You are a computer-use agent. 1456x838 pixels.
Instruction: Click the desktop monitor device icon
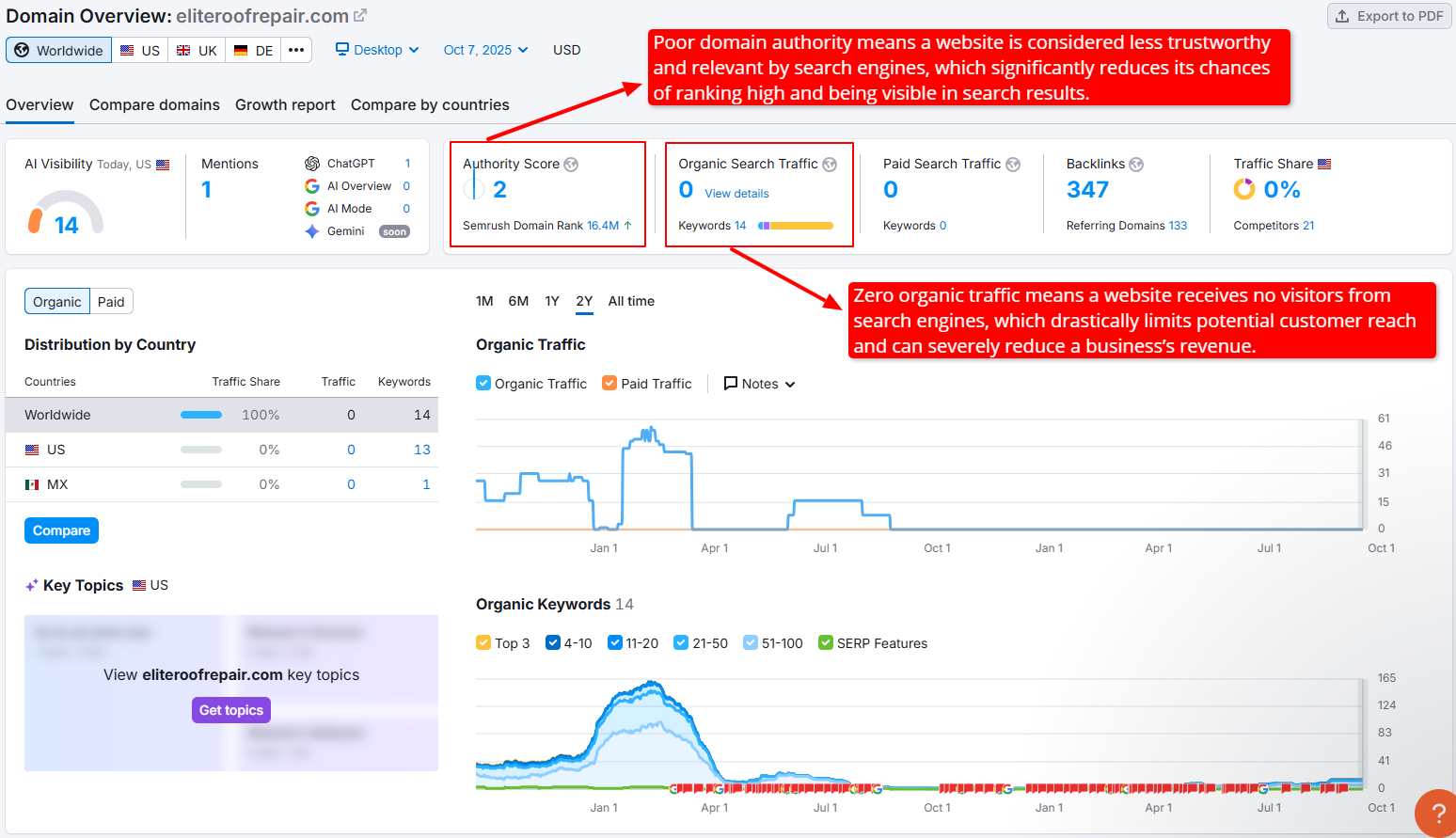pos(342,49)
